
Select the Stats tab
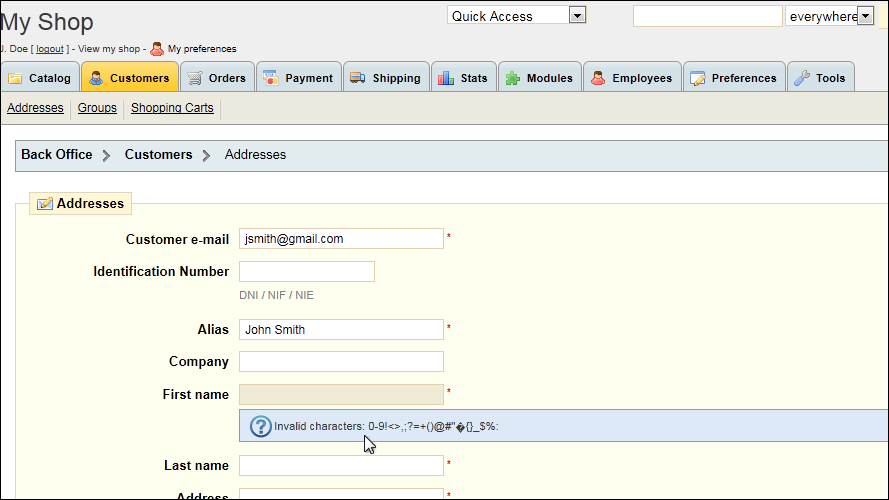tap(464, 77)
